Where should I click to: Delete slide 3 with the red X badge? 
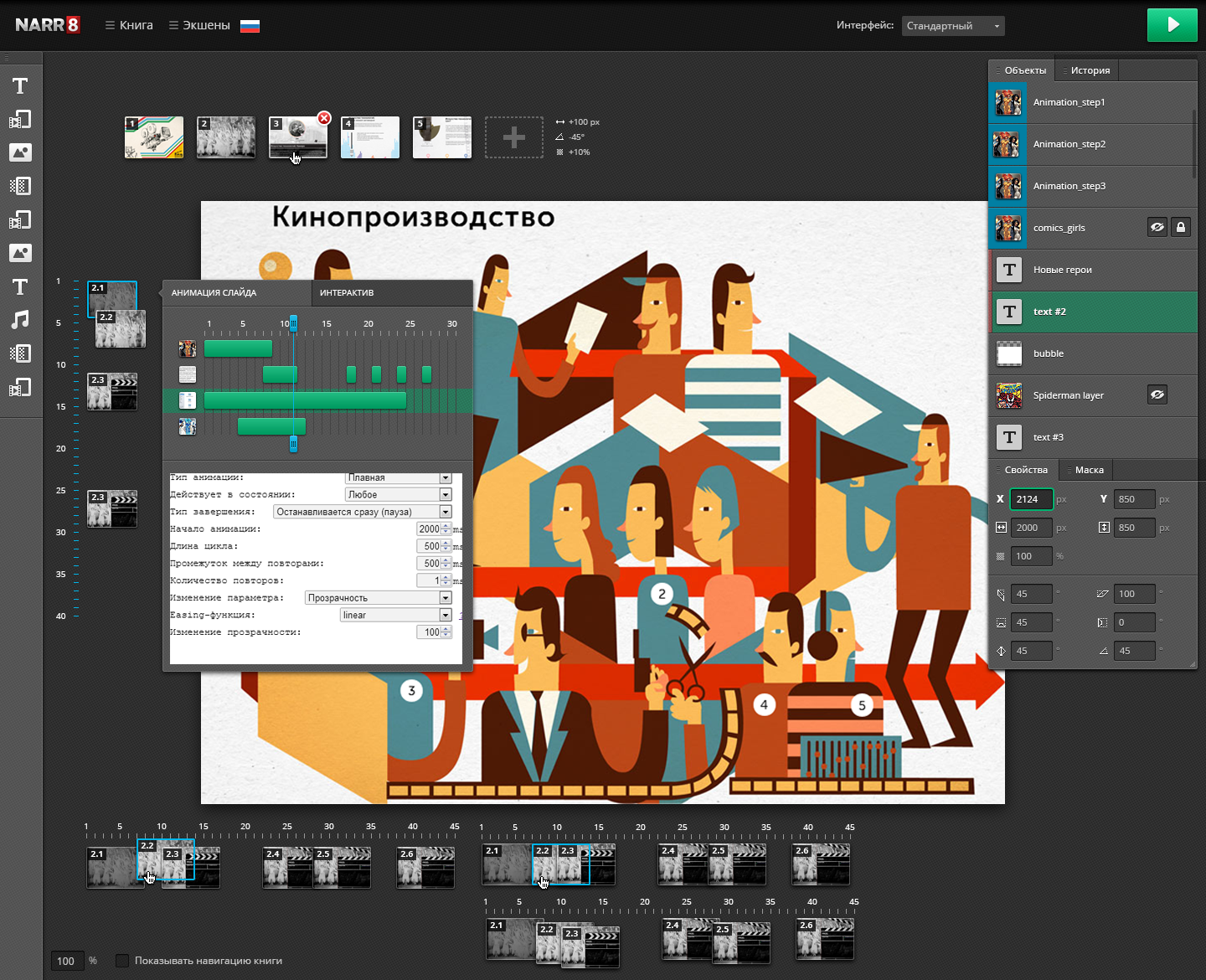[x=324, y=118]
